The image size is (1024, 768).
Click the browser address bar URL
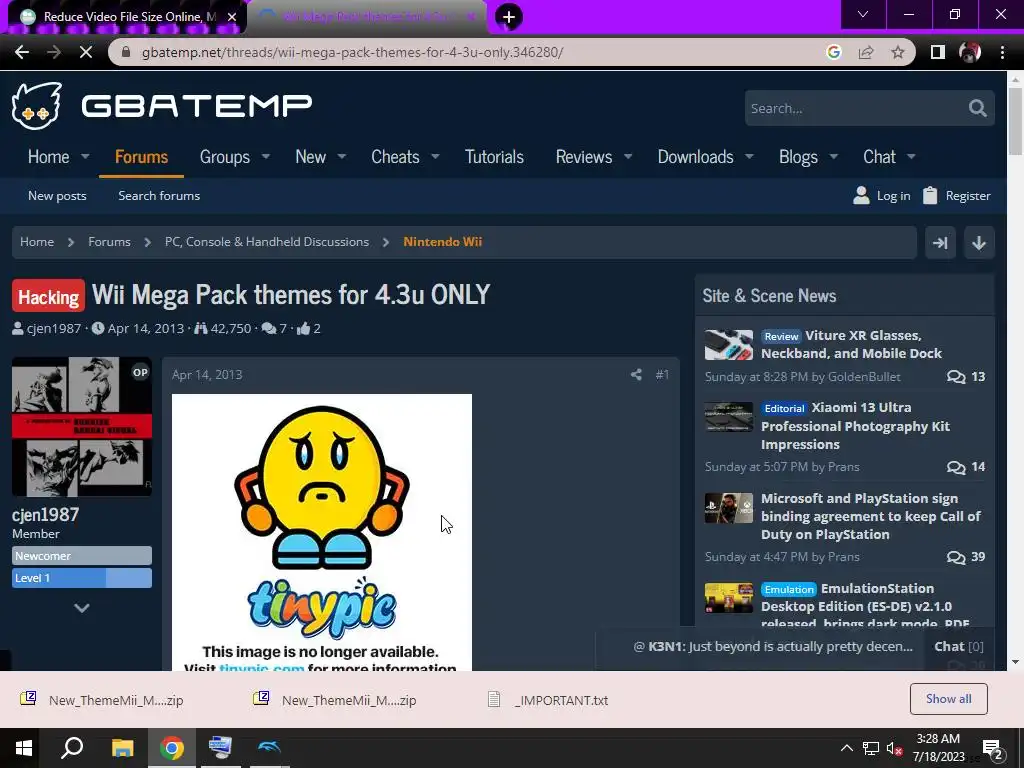353,52
